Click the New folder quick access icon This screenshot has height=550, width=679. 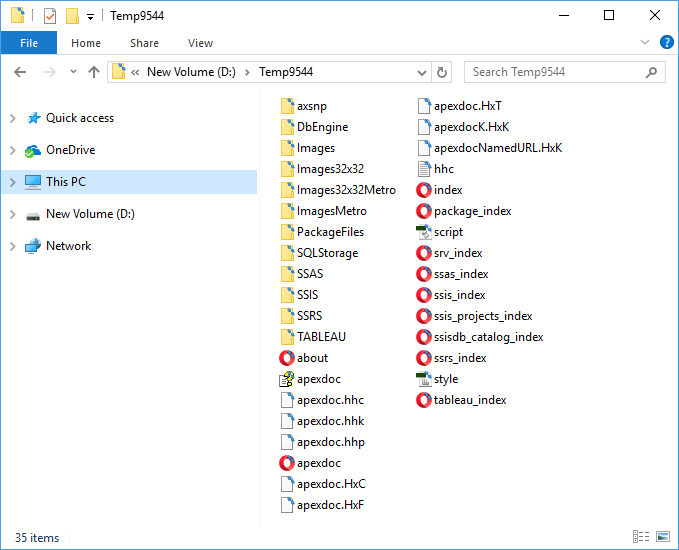click(72, 16)
